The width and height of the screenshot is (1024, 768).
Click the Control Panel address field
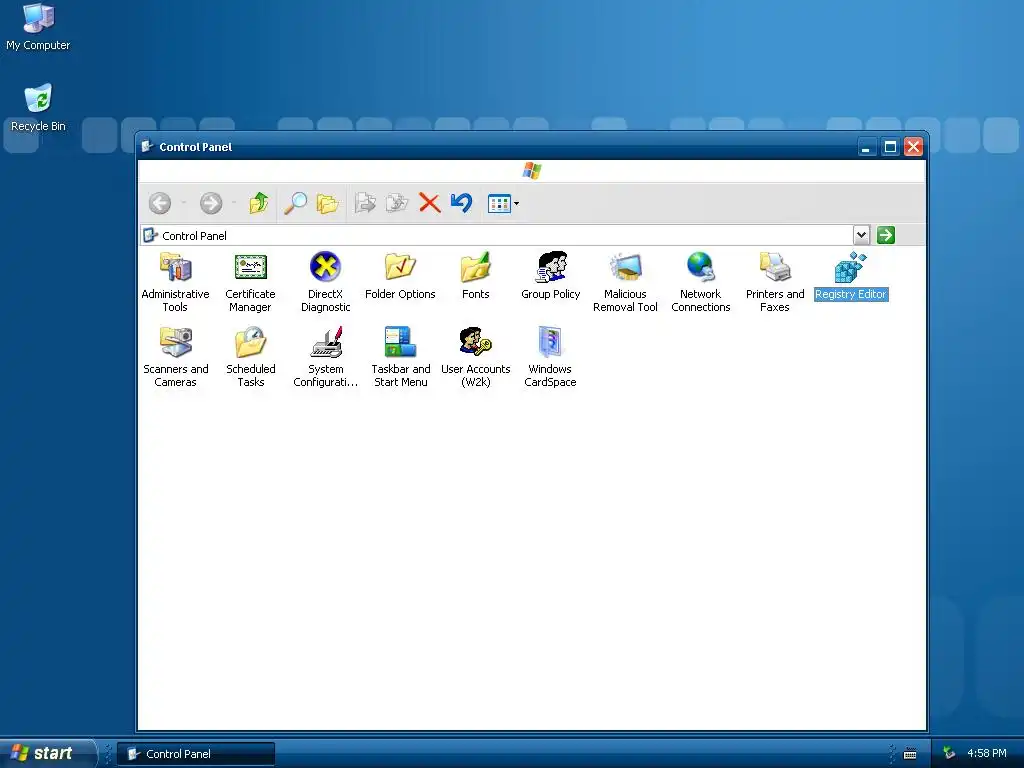(x=496, y=235)
